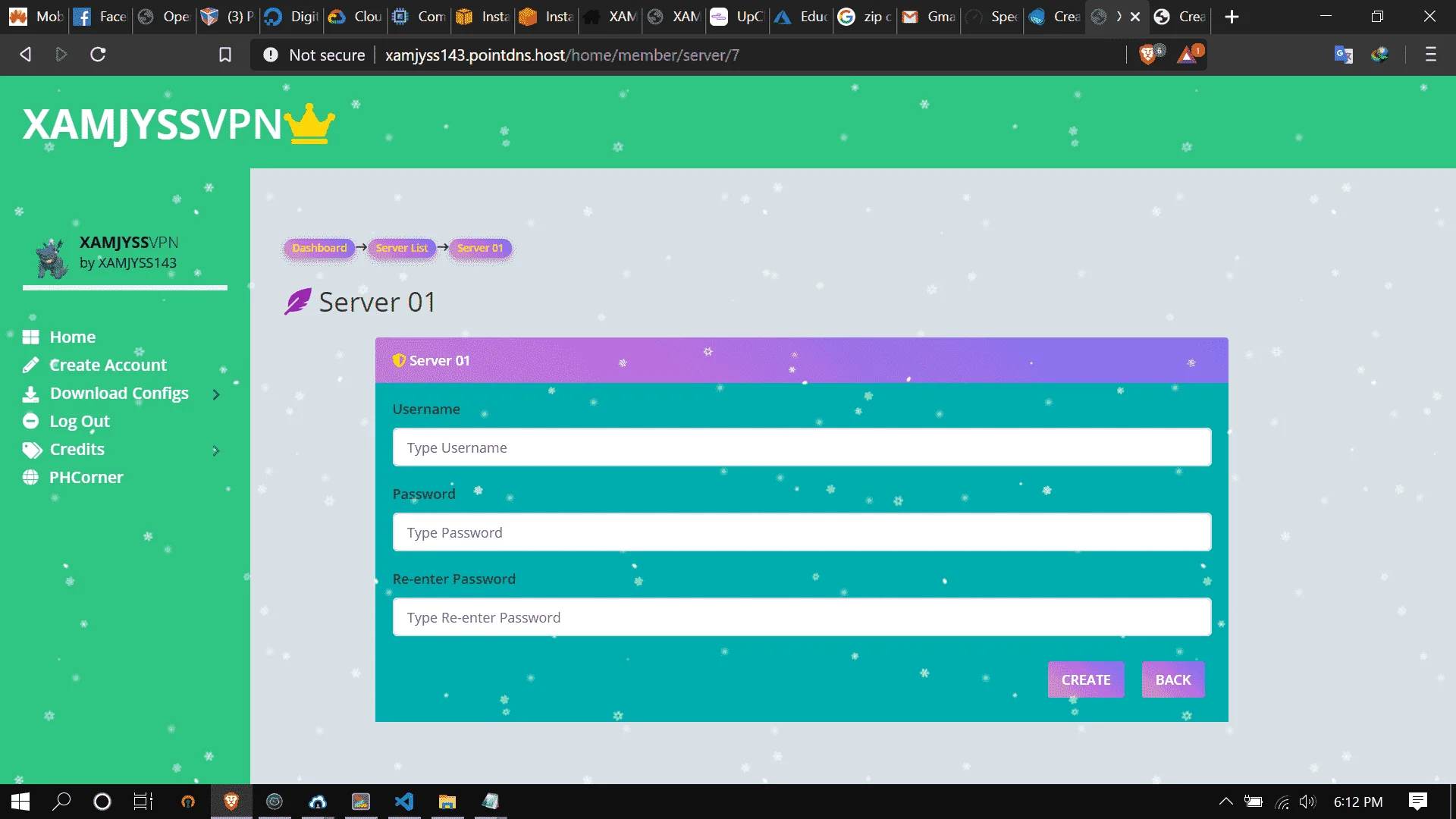Focus the Type Password field
1456x819 pixels.
click(802, 532)
